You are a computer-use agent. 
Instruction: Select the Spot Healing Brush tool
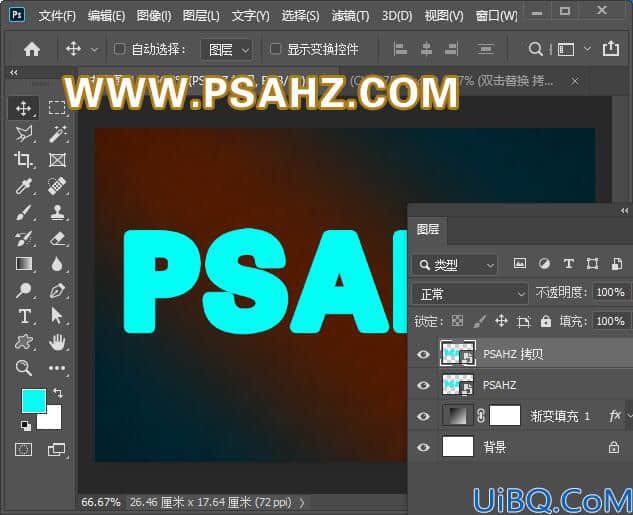click(x=57, y=186)
